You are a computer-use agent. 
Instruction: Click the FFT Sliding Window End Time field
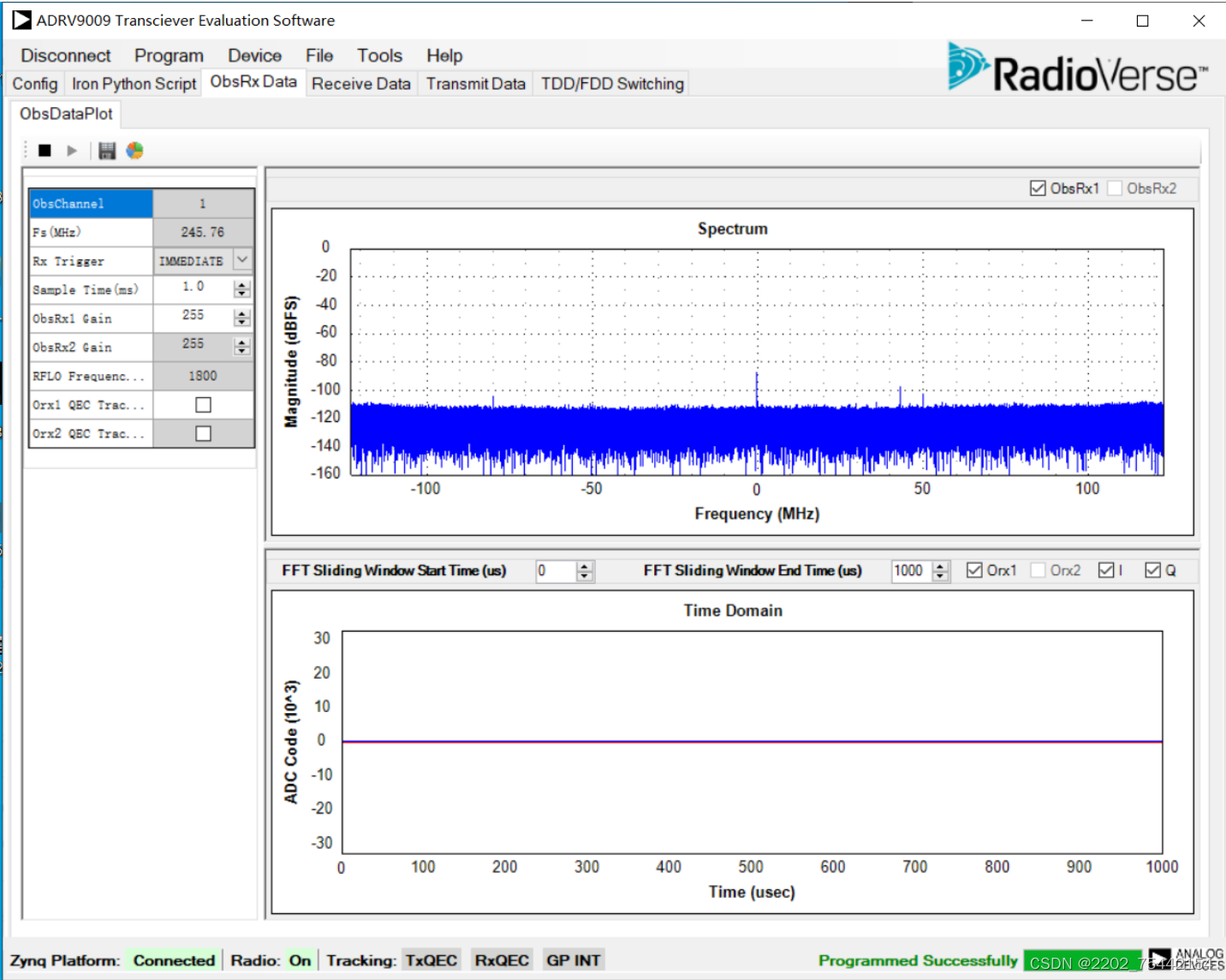click(x=912, y=571)
